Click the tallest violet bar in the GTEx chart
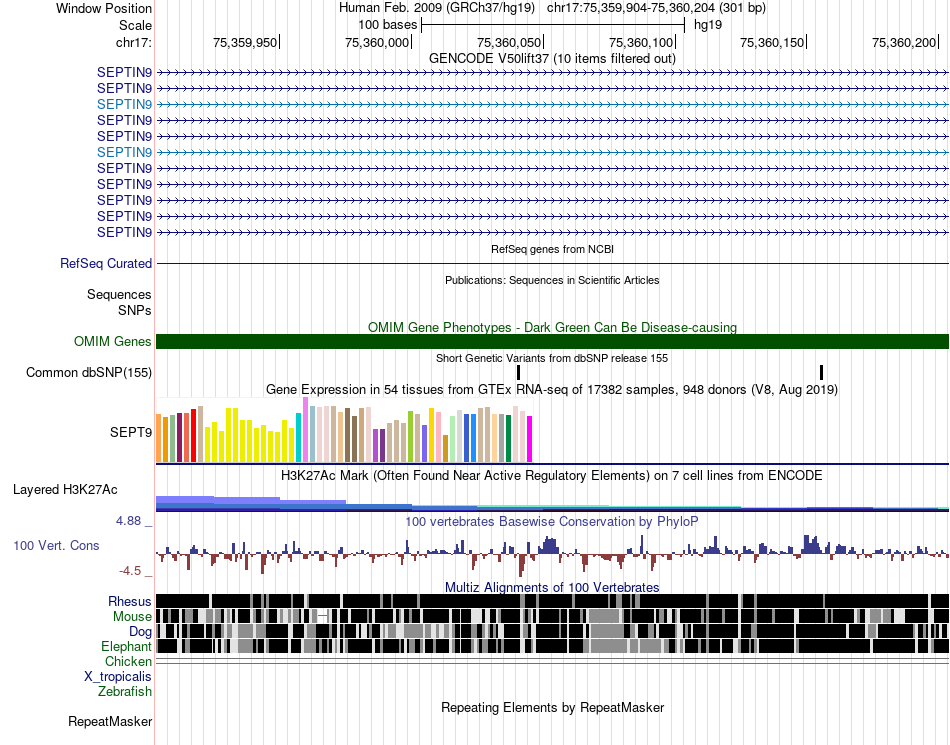The width and height of the screenshot is (950, 745). [x=305, y=430]
